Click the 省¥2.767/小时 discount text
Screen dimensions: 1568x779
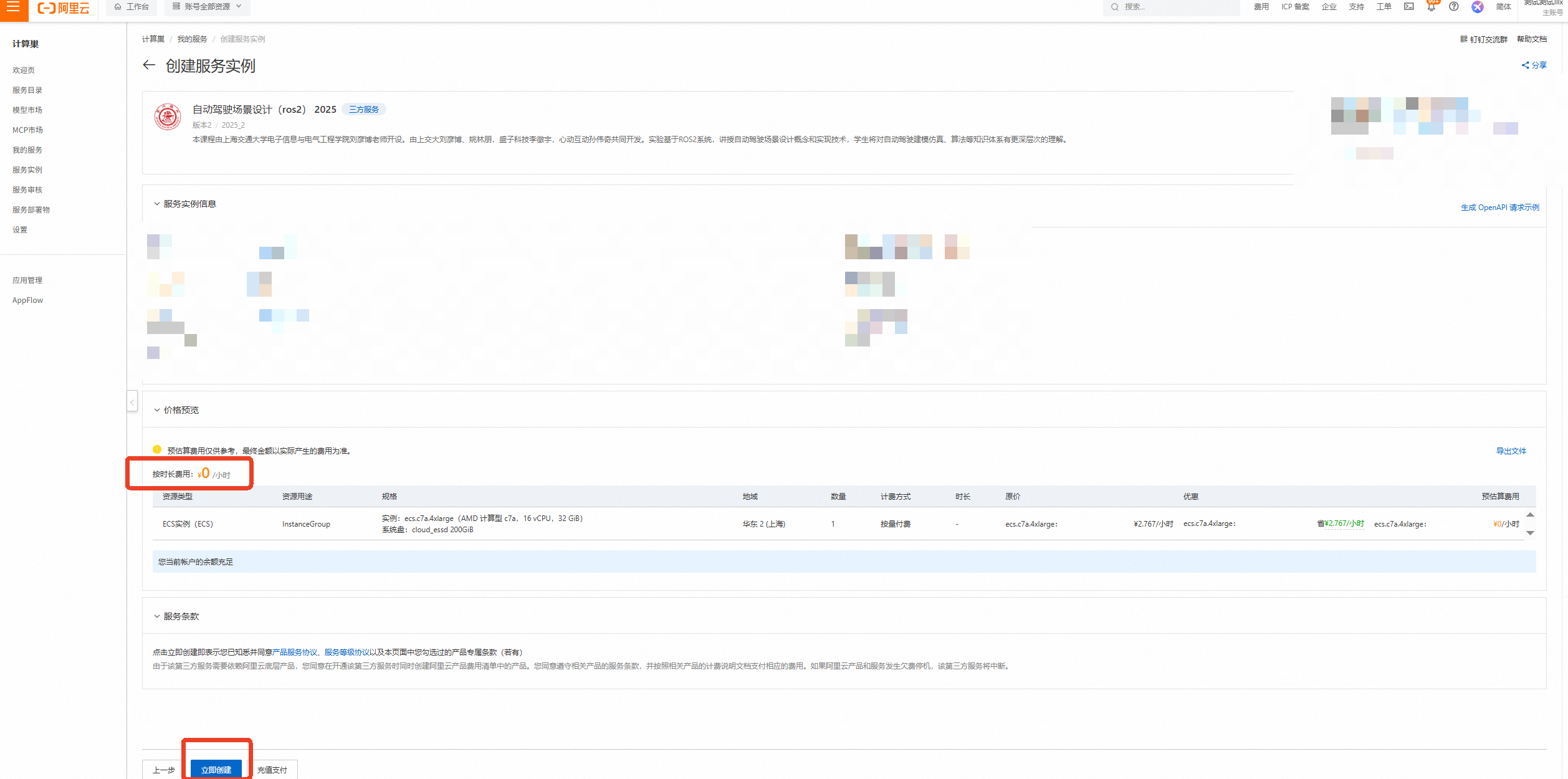(x=1340, y=523)
